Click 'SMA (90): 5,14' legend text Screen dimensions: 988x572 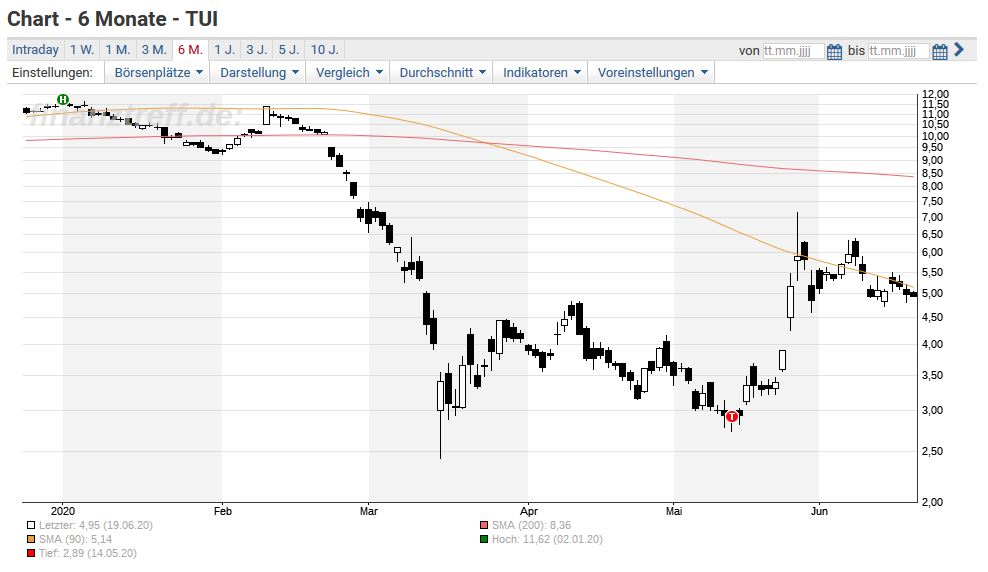coord(76,539)
